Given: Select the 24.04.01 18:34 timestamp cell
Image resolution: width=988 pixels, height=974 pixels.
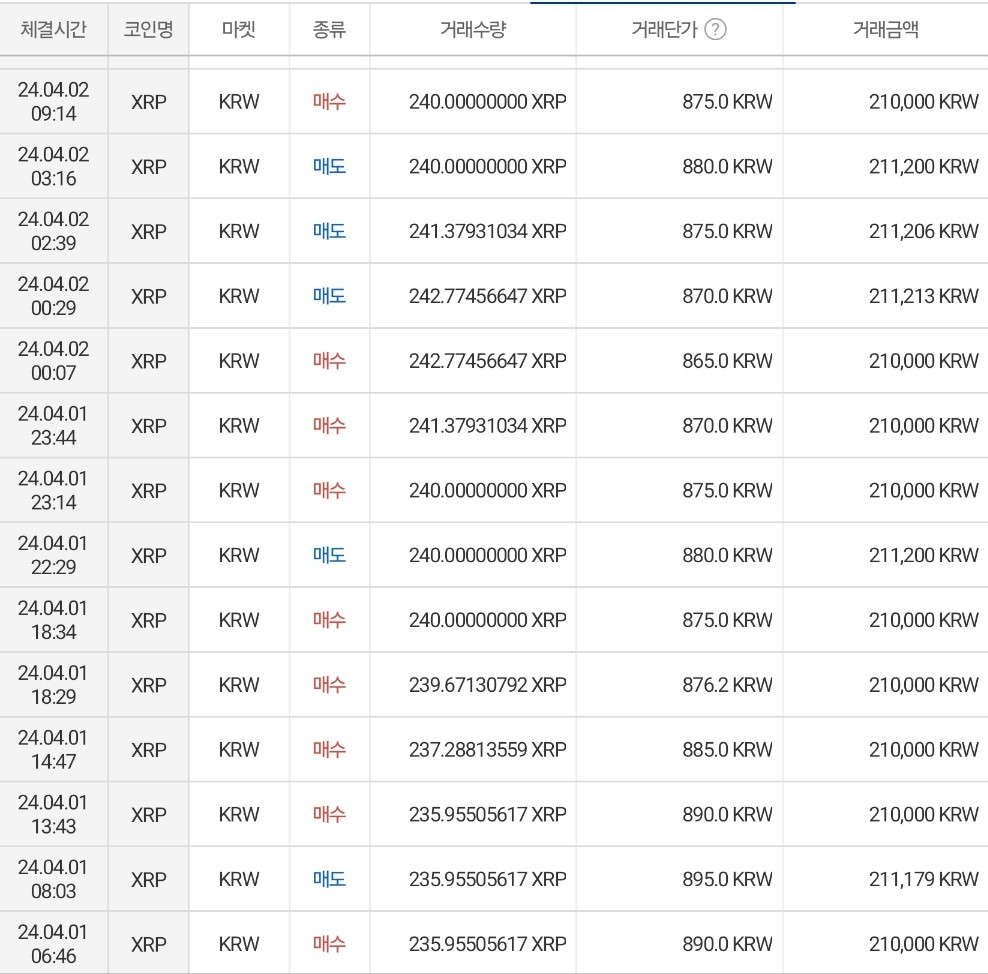Looking at the screenshot, I should pos(54,620).
